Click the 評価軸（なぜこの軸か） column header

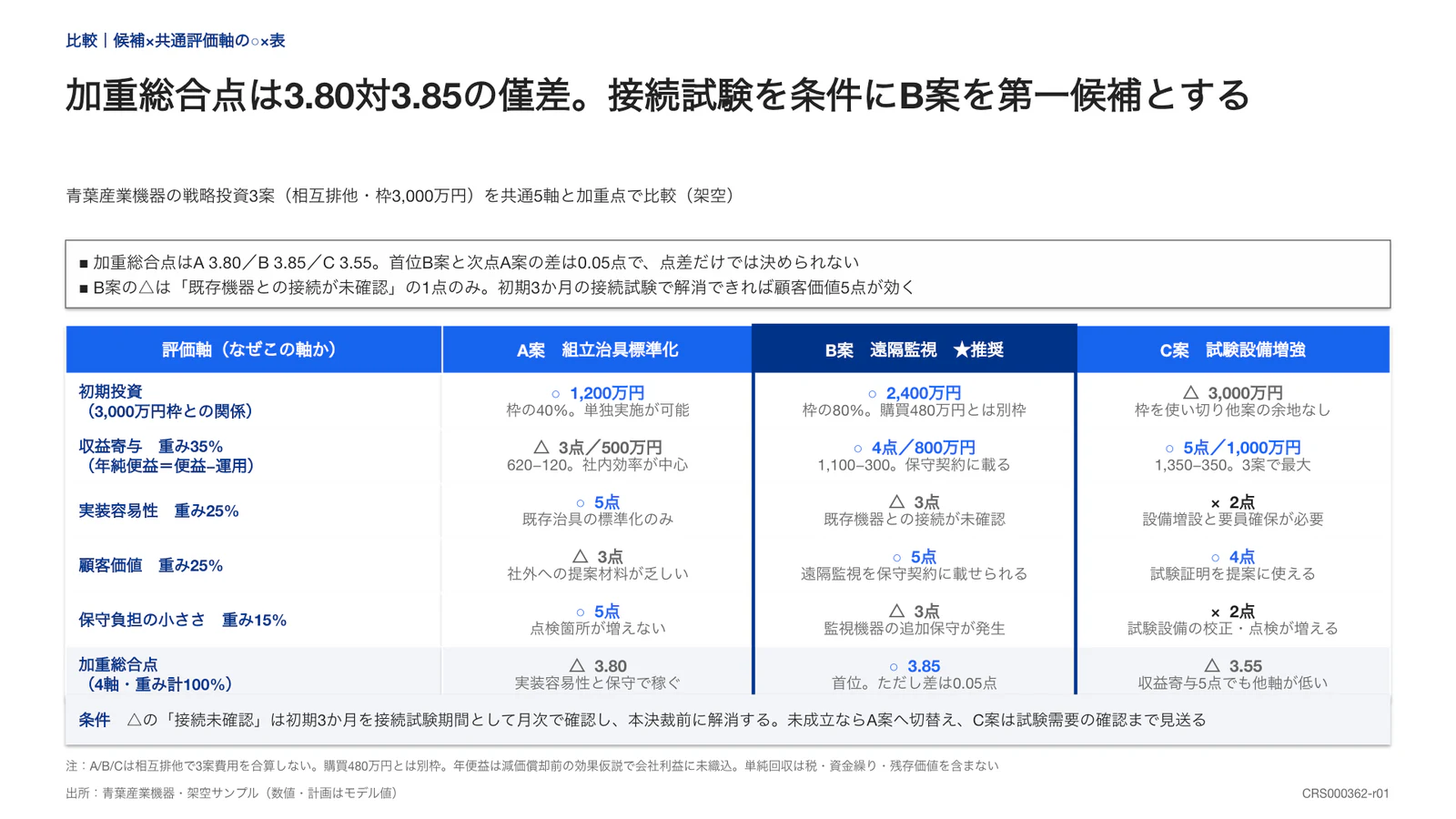(x=254, y=349)
